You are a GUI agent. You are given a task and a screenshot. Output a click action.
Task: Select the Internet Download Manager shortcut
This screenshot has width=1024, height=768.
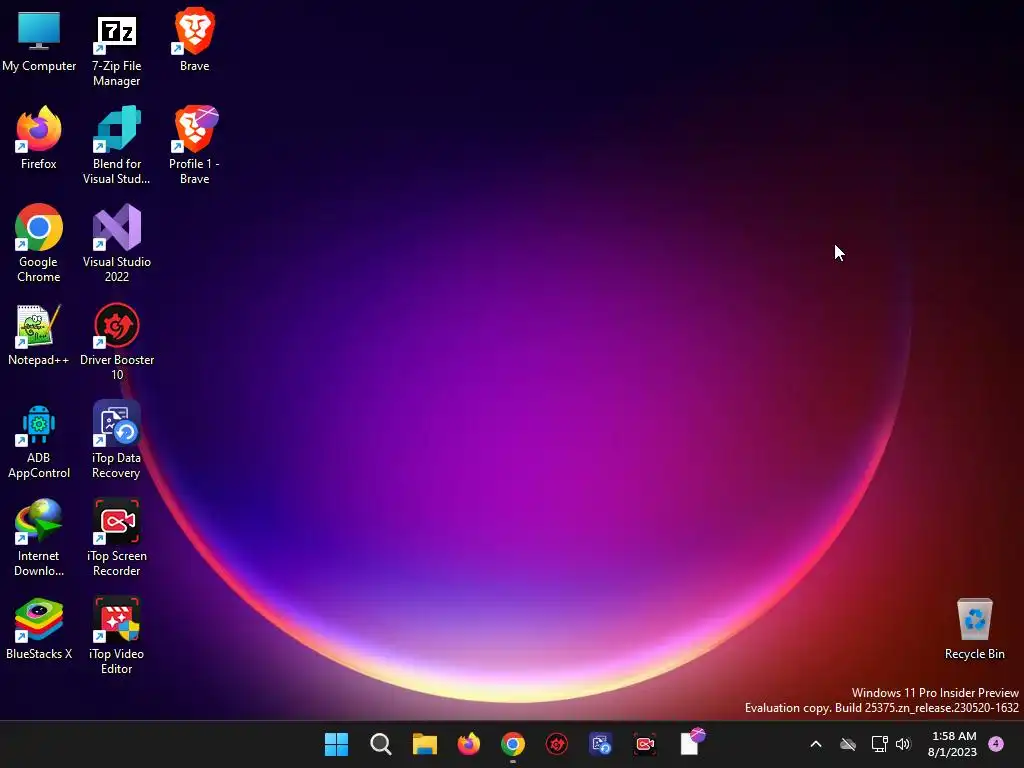point(39,538)
